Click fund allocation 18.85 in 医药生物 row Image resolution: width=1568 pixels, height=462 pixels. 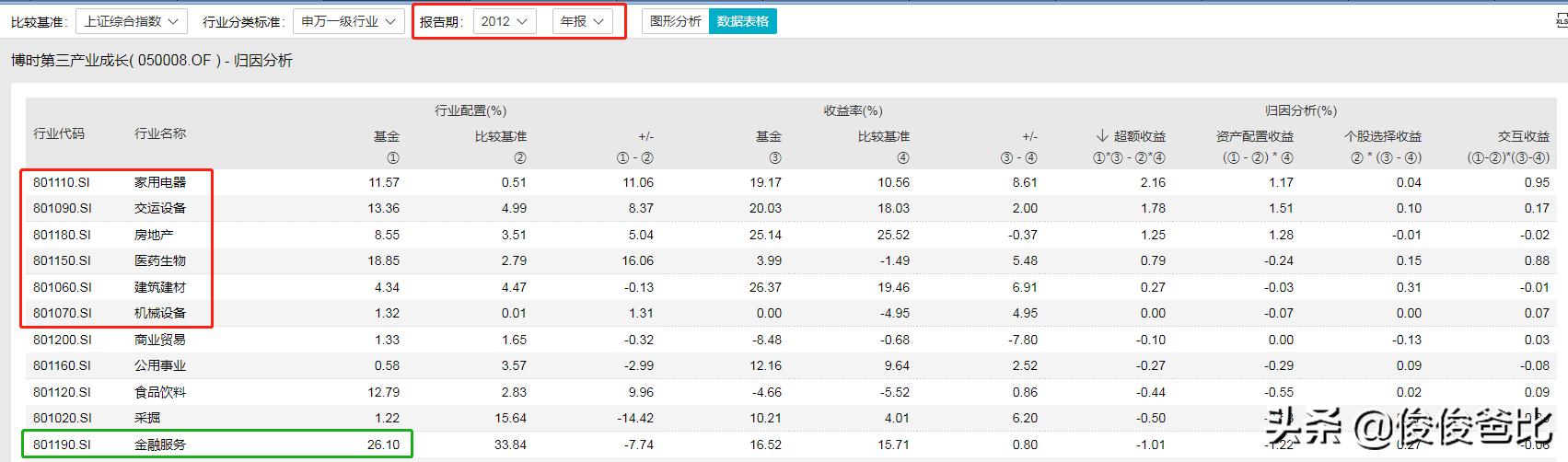click(384, 260)
